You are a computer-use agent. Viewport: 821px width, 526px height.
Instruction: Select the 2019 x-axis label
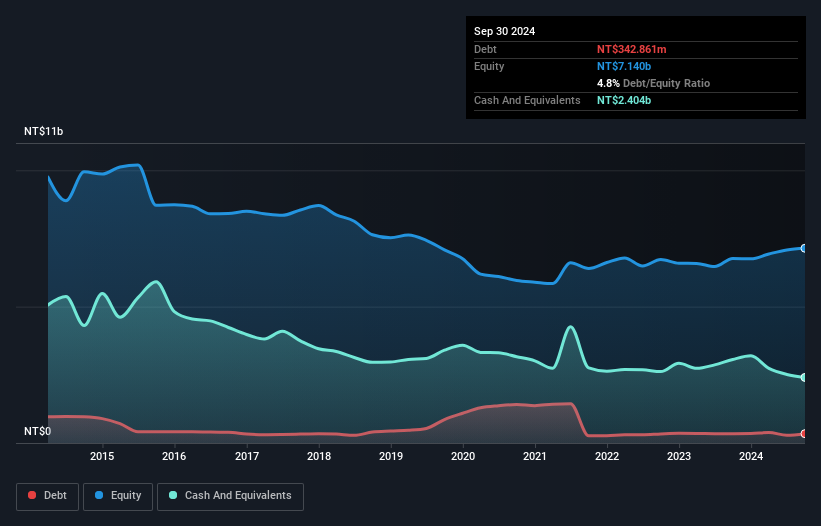tap(391, 456)
